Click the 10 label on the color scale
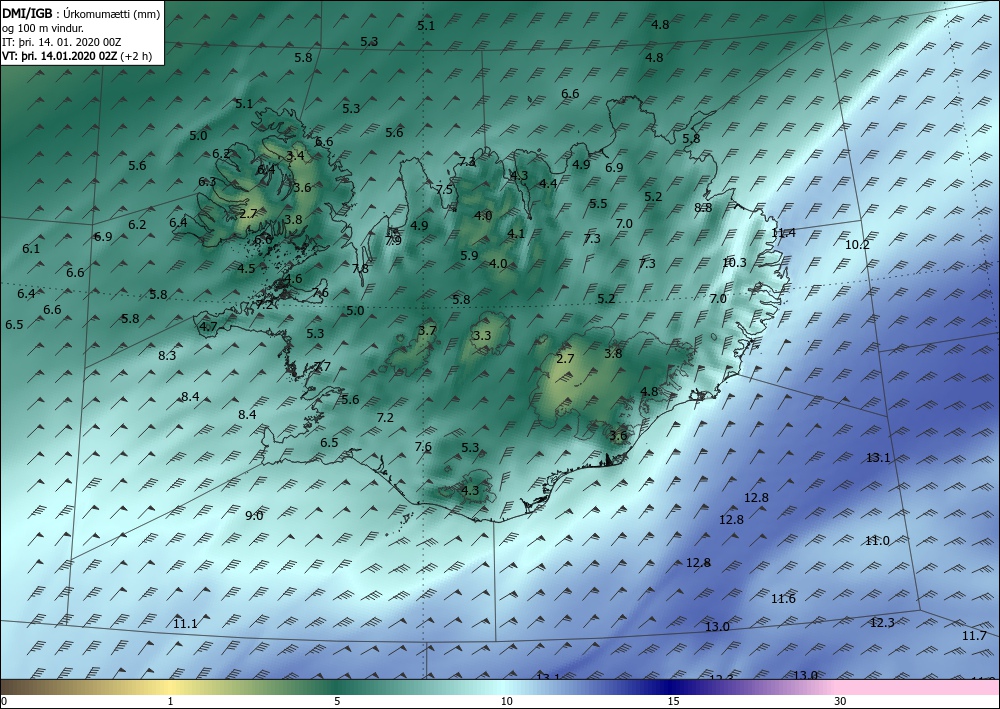 pyautogui.click(x=506, y=701)
